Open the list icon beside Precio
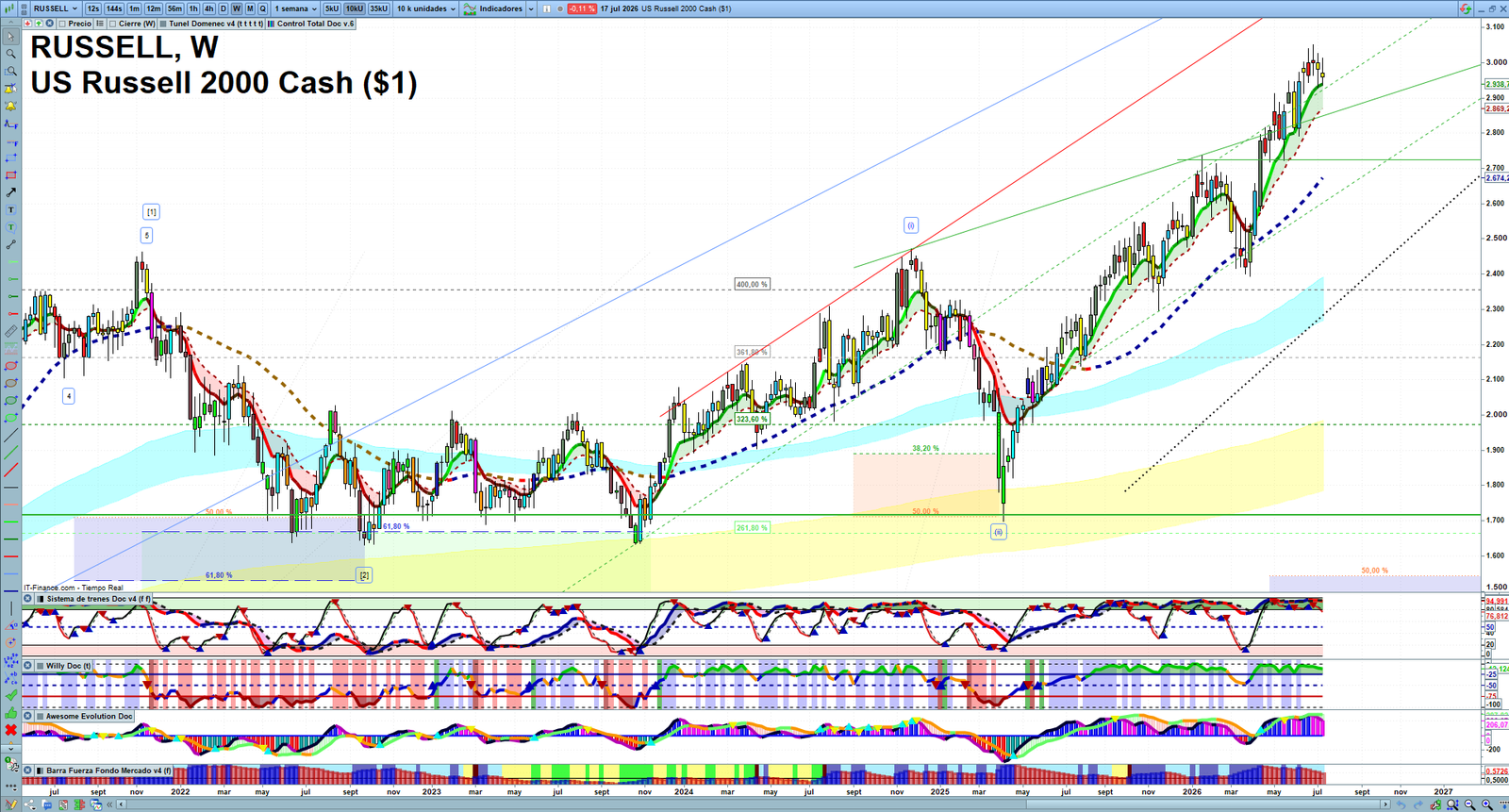The height and width of the screenshot is (812, 1509). (x=100, y=24)
